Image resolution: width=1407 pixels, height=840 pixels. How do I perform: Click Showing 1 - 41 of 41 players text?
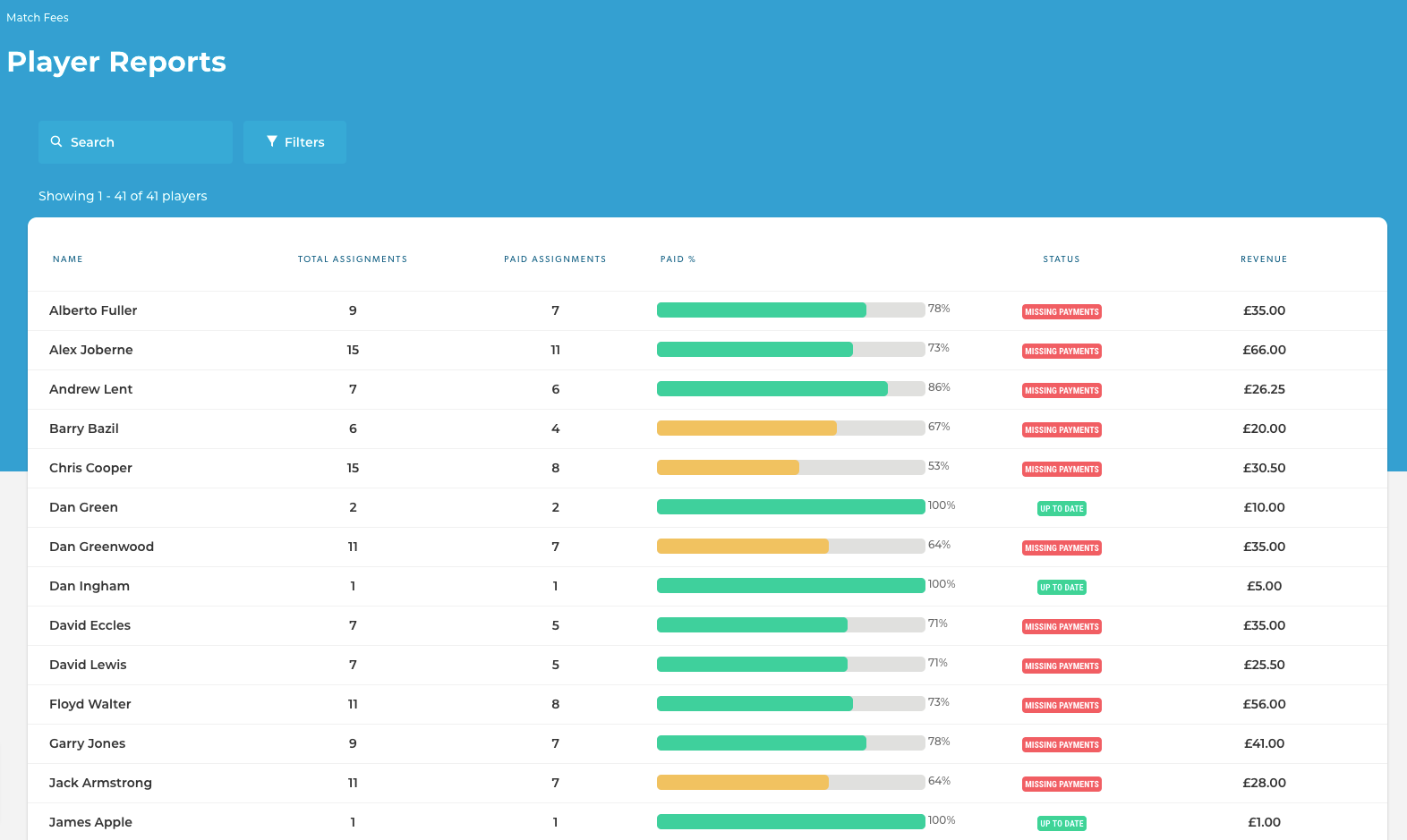(123, 196)
